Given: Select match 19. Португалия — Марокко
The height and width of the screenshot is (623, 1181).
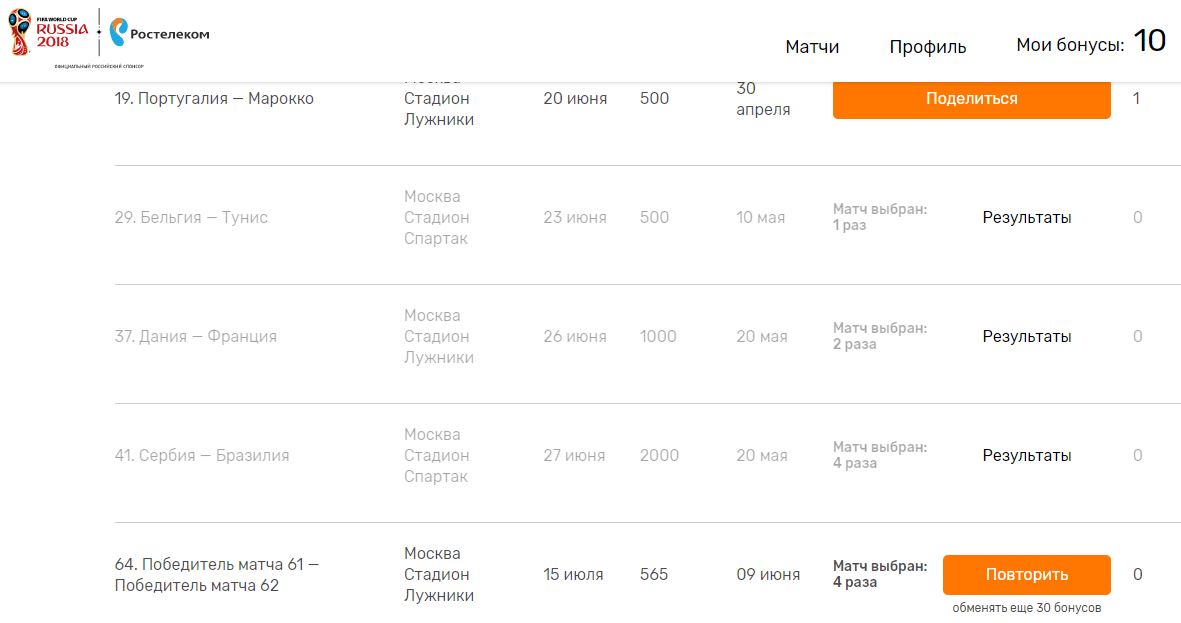Looking at the screenshot, I should [214, 98].
